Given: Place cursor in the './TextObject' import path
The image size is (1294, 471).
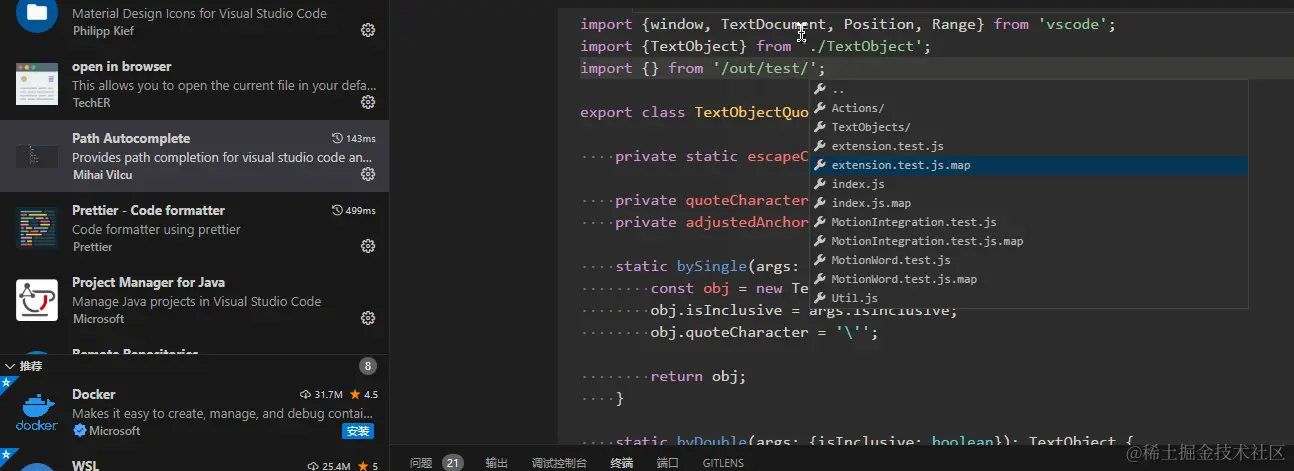Looking at the screenshot, I should [864, 46].
